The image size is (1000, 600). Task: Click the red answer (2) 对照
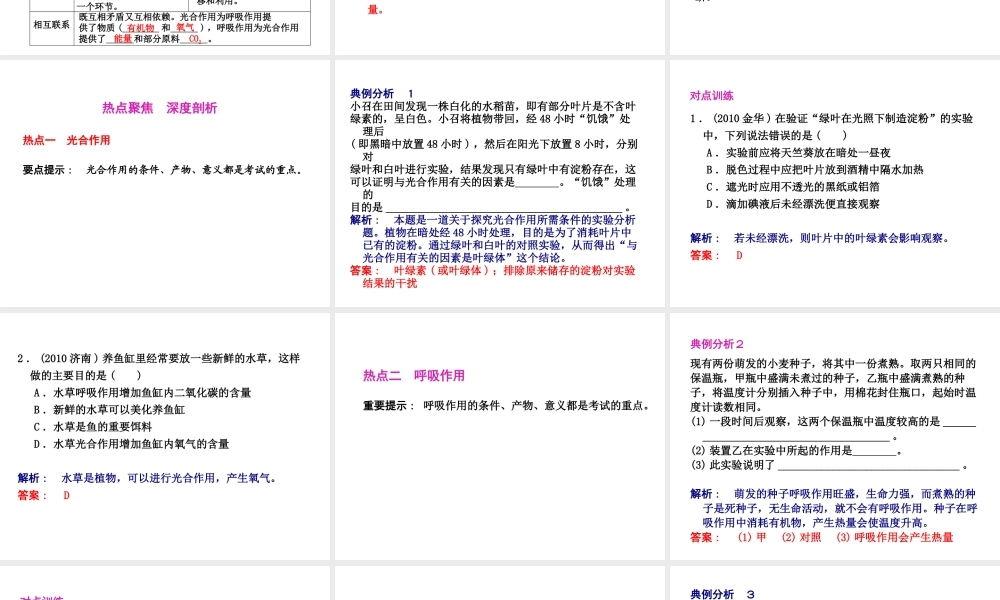point(802,538)
